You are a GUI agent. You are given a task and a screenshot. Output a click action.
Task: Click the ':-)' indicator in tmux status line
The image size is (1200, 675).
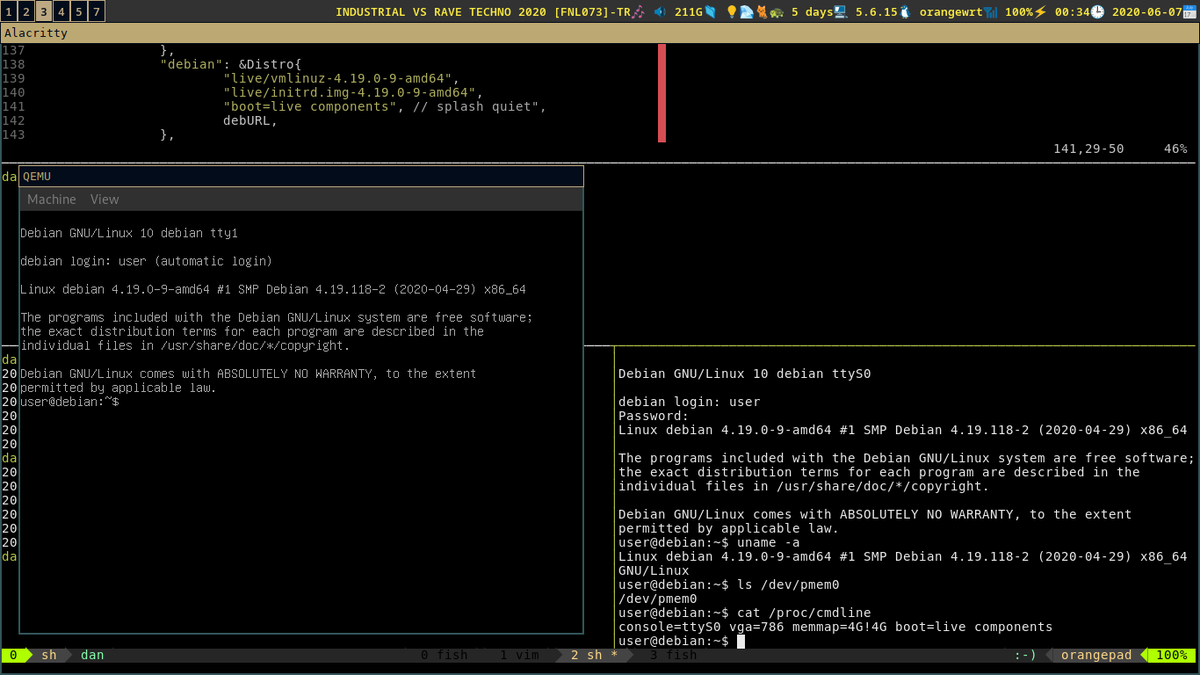tap(1025, 655)
